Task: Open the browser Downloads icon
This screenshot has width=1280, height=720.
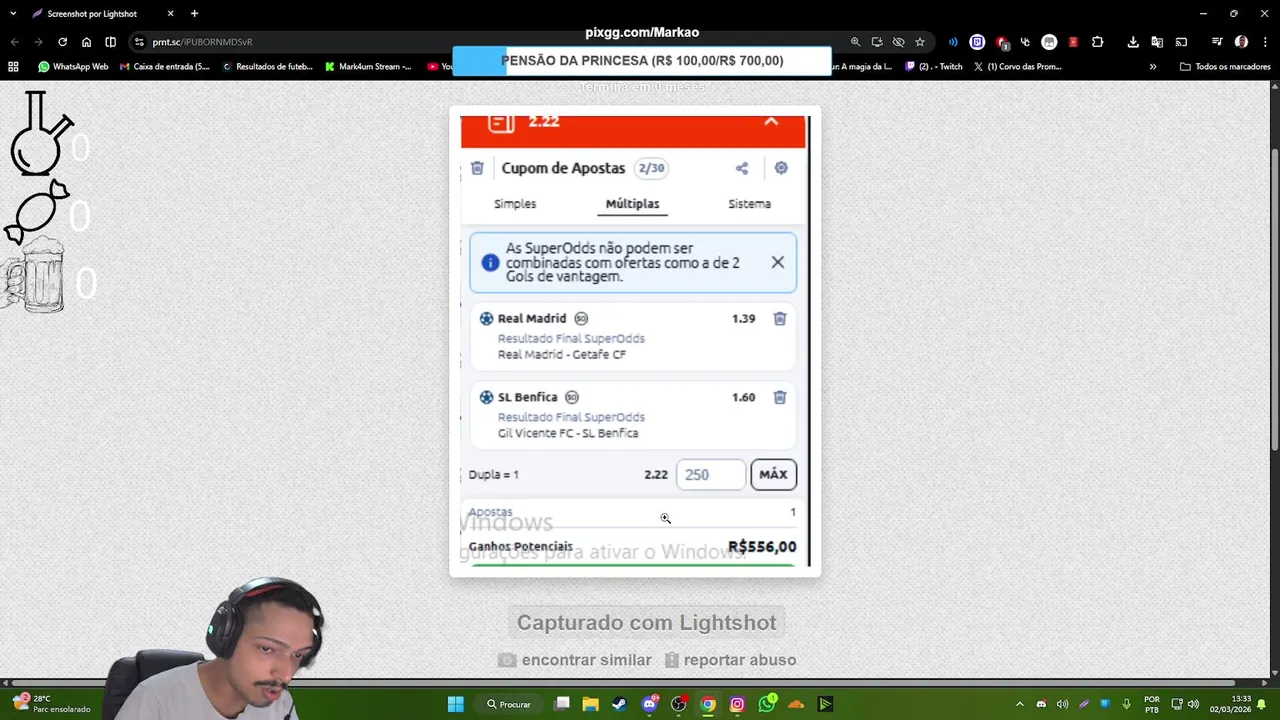Action: 1133,42
